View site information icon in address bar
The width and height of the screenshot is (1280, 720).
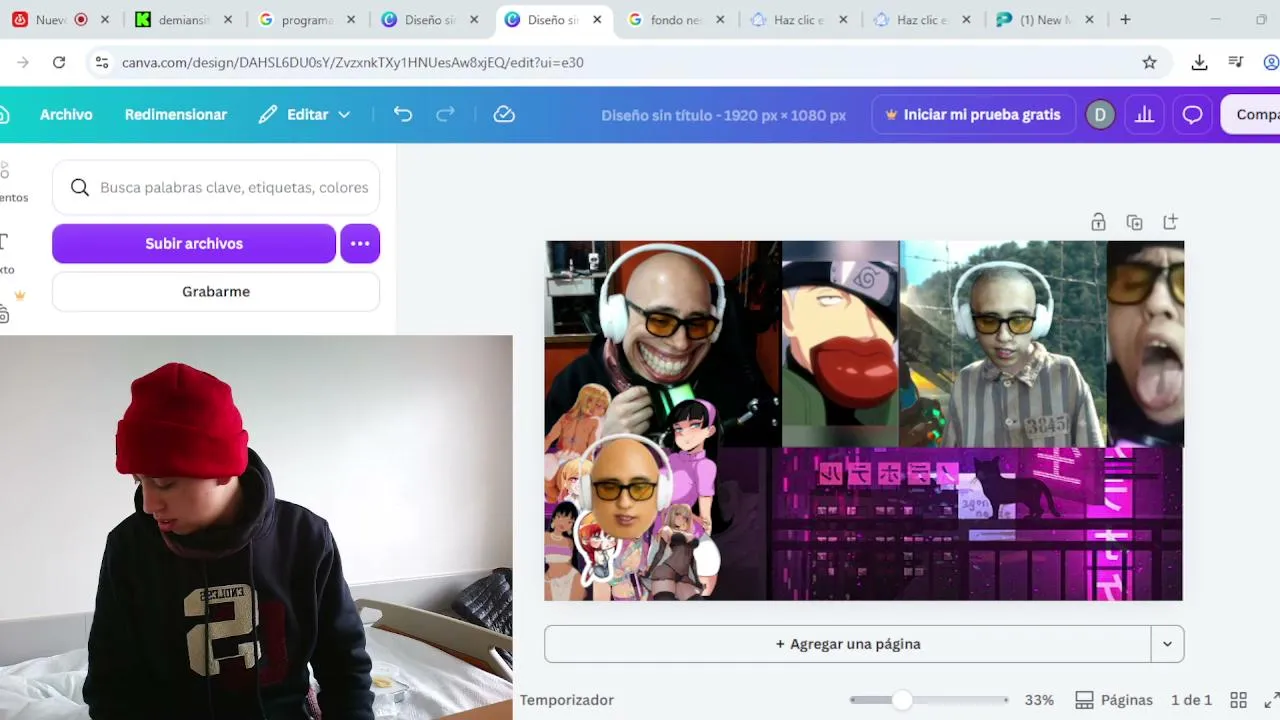pos(101,62)
